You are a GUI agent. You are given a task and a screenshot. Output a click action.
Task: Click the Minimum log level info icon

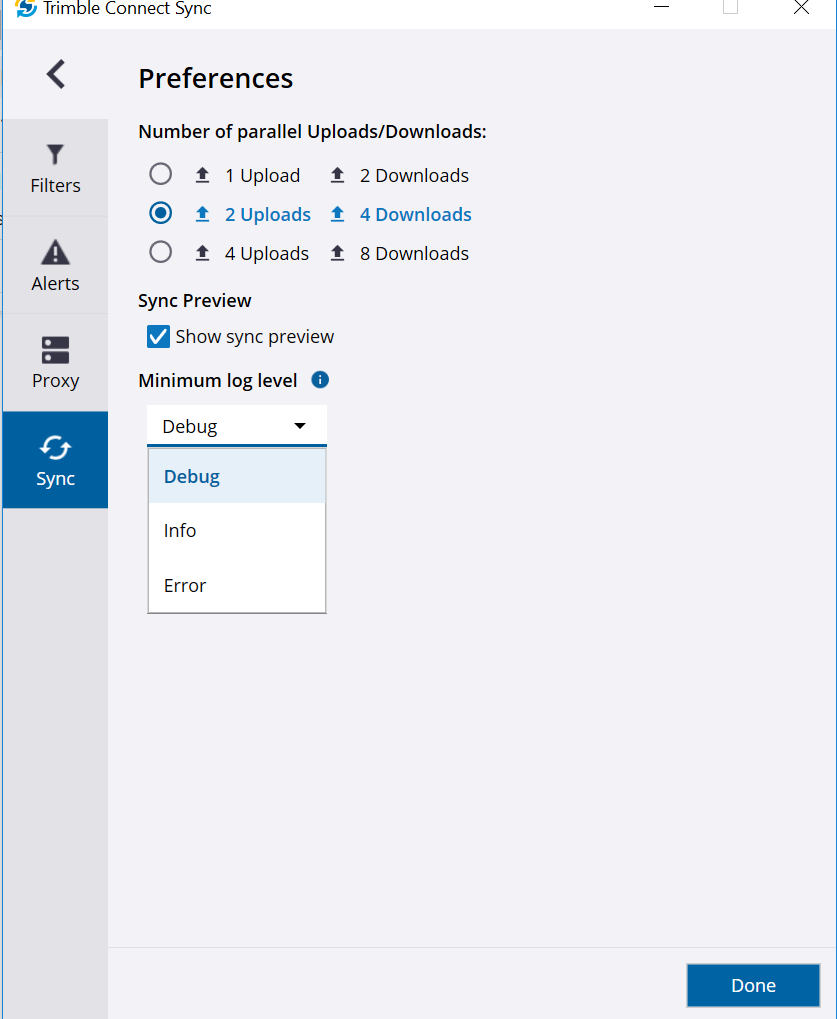coord(320,380)
